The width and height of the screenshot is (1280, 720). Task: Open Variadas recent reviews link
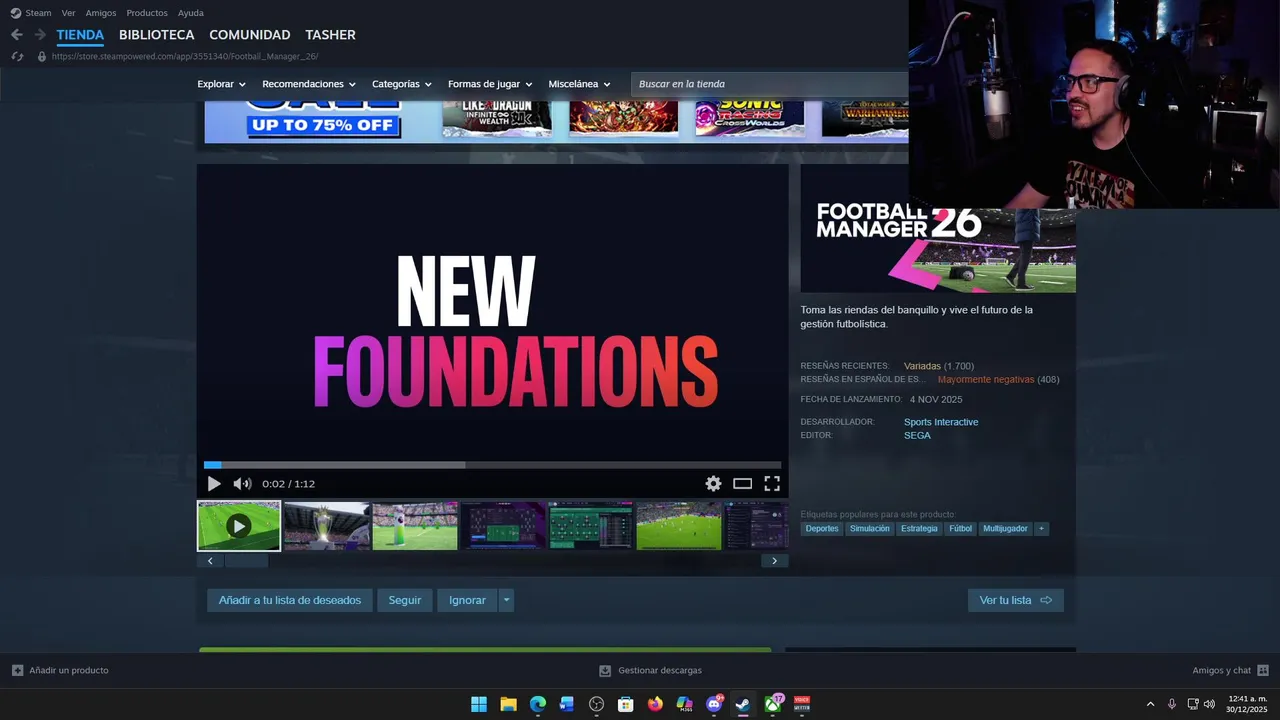922,366
